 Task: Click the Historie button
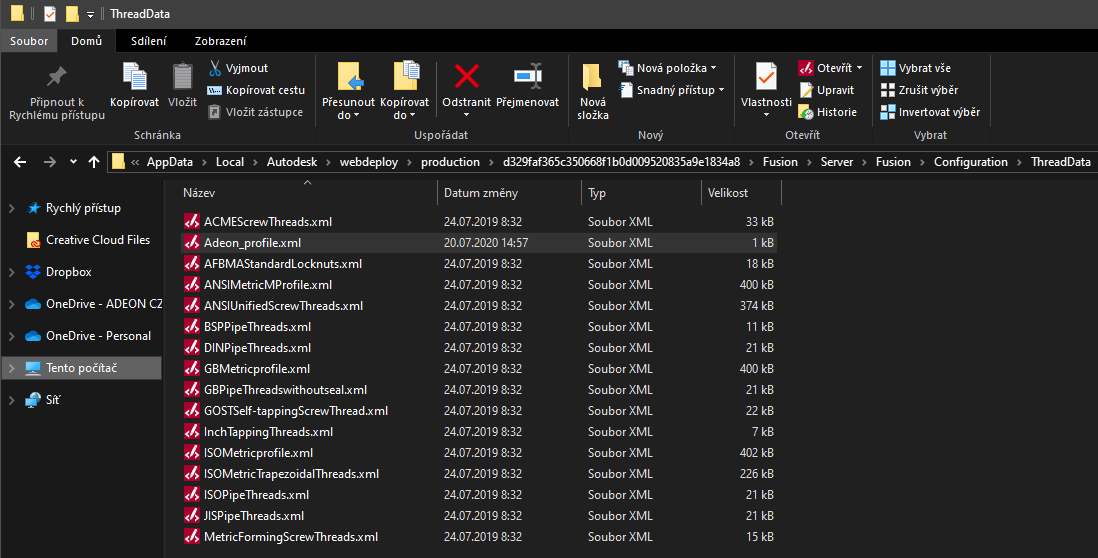click(x=828, y=112)
